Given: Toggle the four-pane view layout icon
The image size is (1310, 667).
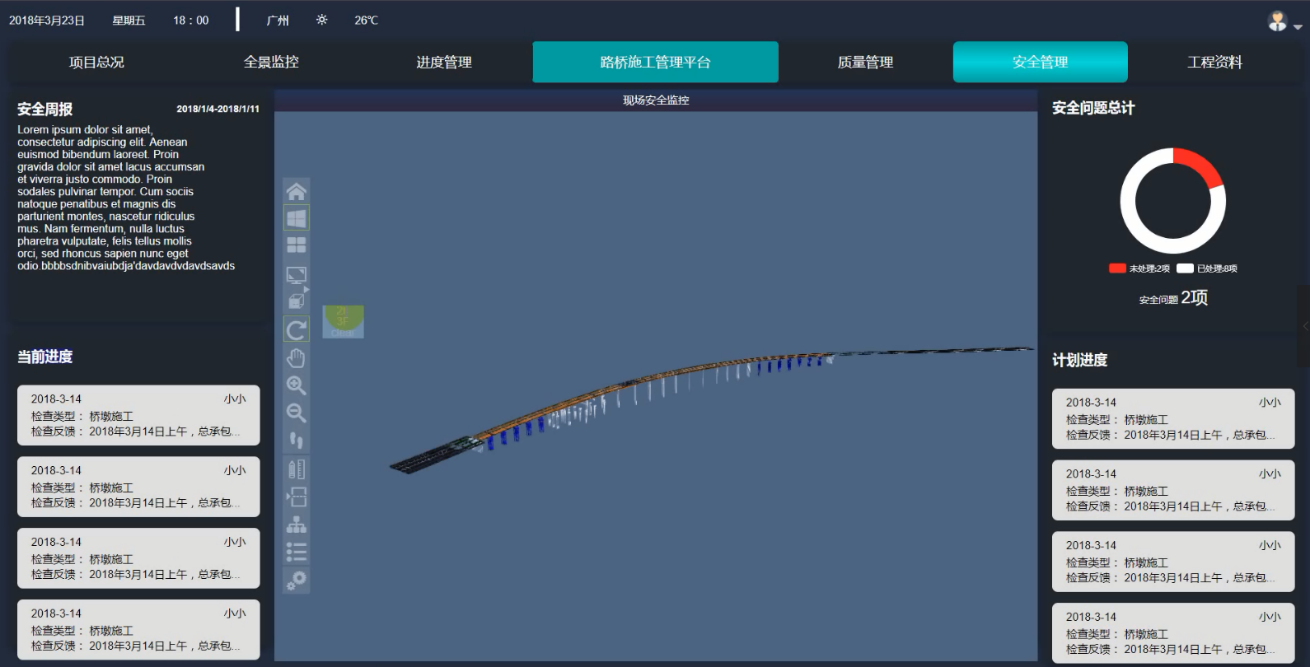Looking at the screenshot, I should tap(297, 245).
